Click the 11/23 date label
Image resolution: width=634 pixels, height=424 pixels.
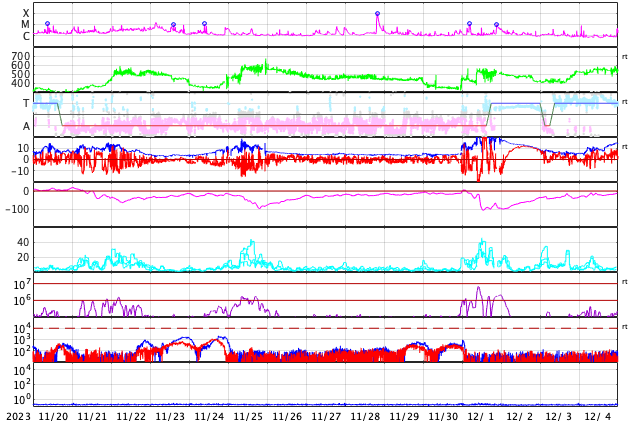170,416
